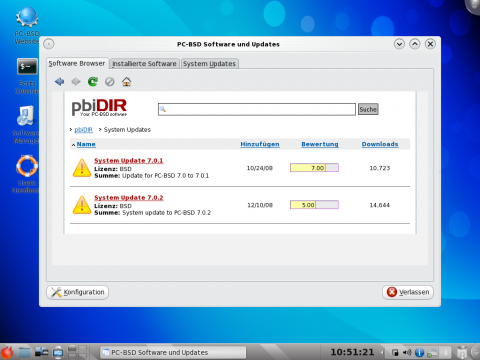The image size is (480, 360).
Task: Click date 10/24/08
Action: pyautogui.click(x=260, y=168)
